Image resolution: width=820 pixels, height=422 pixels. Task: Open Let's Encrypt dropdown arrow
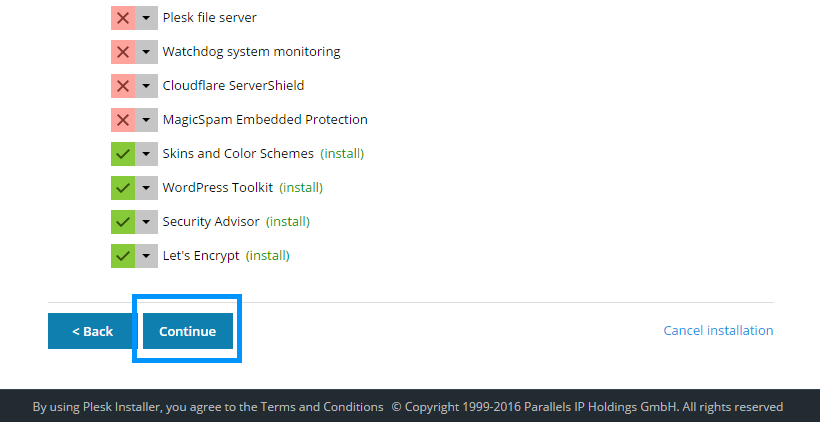pyautogui.click(x=147, y=256)
